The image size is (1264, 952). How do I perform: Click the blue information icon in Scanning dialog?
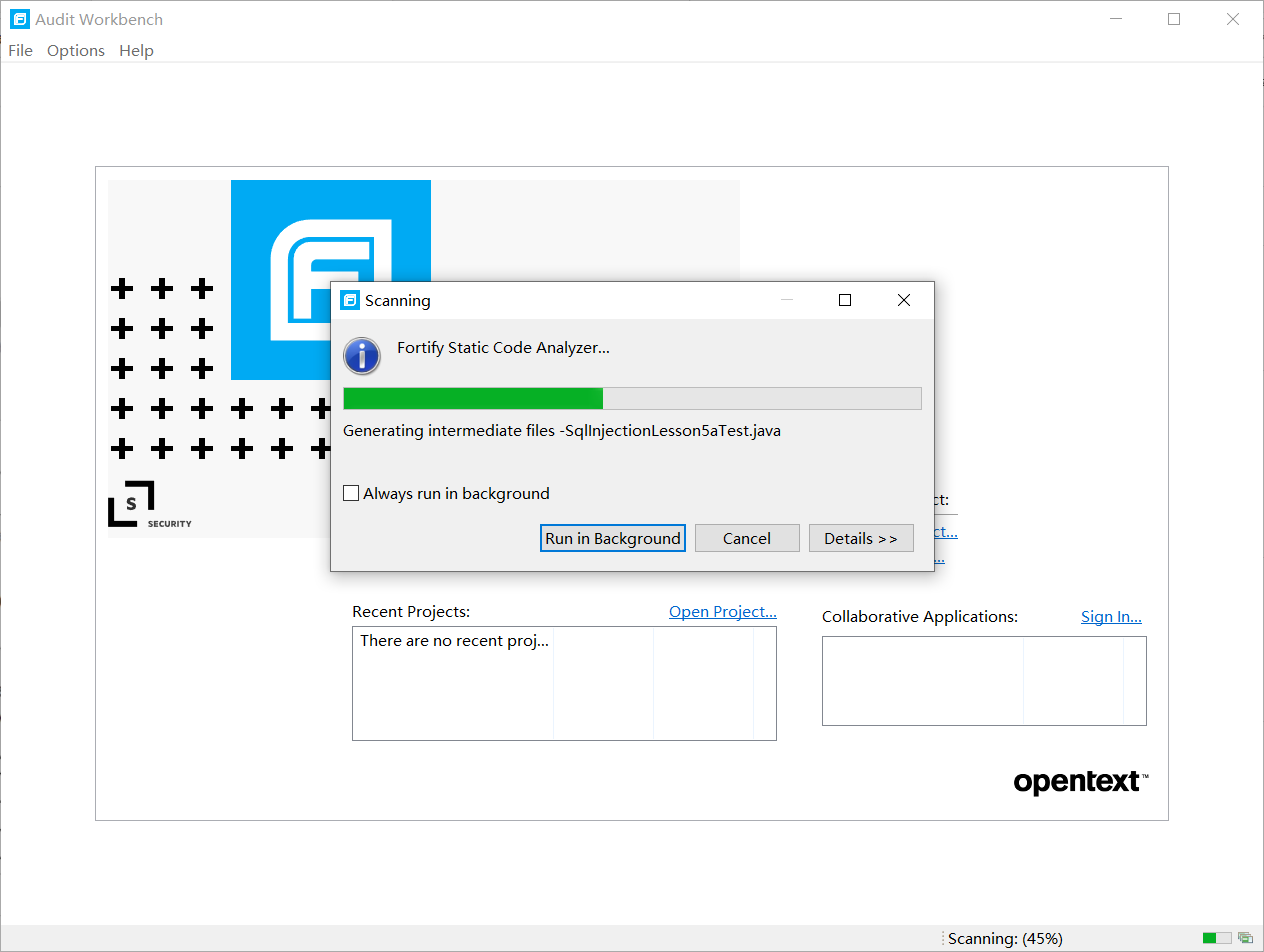click(x=362, y=355)
